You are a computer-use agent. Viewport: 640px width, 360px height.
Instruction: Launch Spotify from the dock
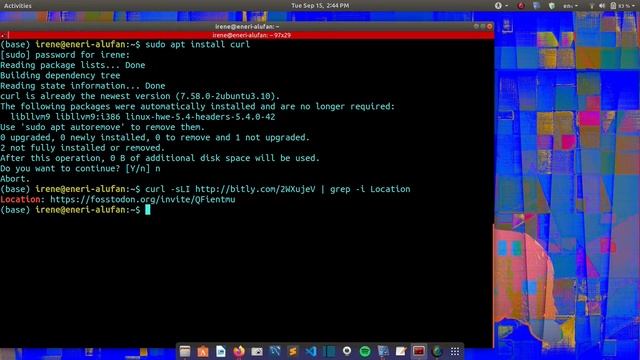tap(365, 351)
